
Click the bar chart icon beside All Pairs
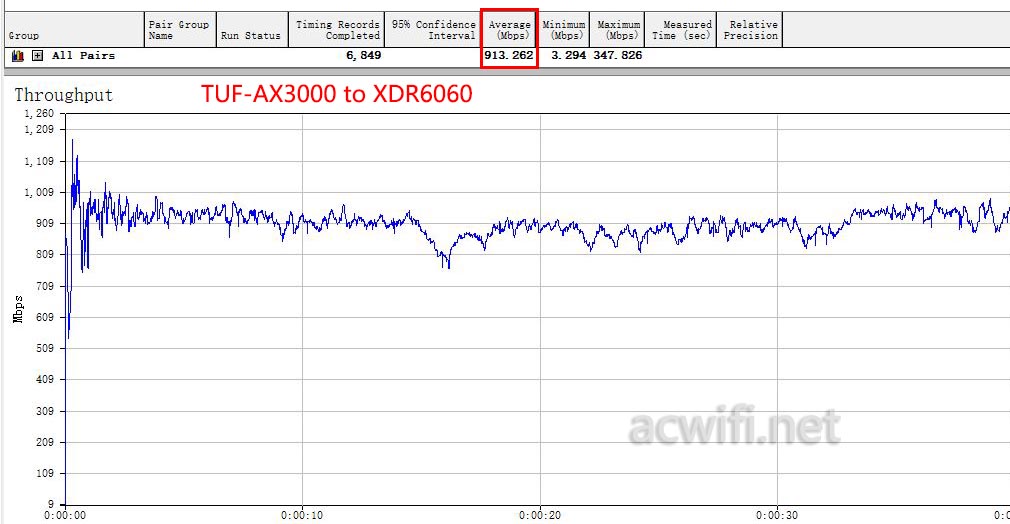click(x=18, y=56)
